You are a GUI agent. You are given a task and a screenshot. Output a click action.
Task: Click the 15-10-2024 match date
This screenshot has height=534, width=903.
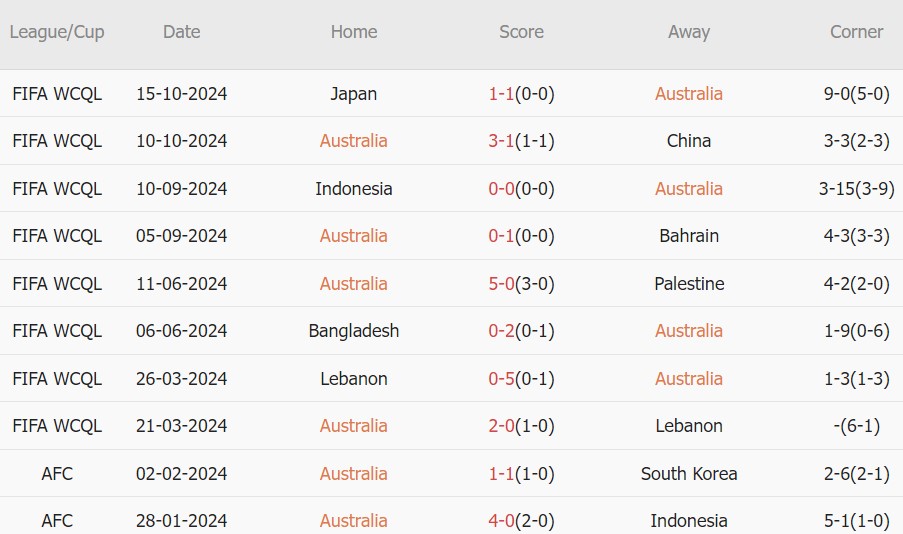coord(182,94)
